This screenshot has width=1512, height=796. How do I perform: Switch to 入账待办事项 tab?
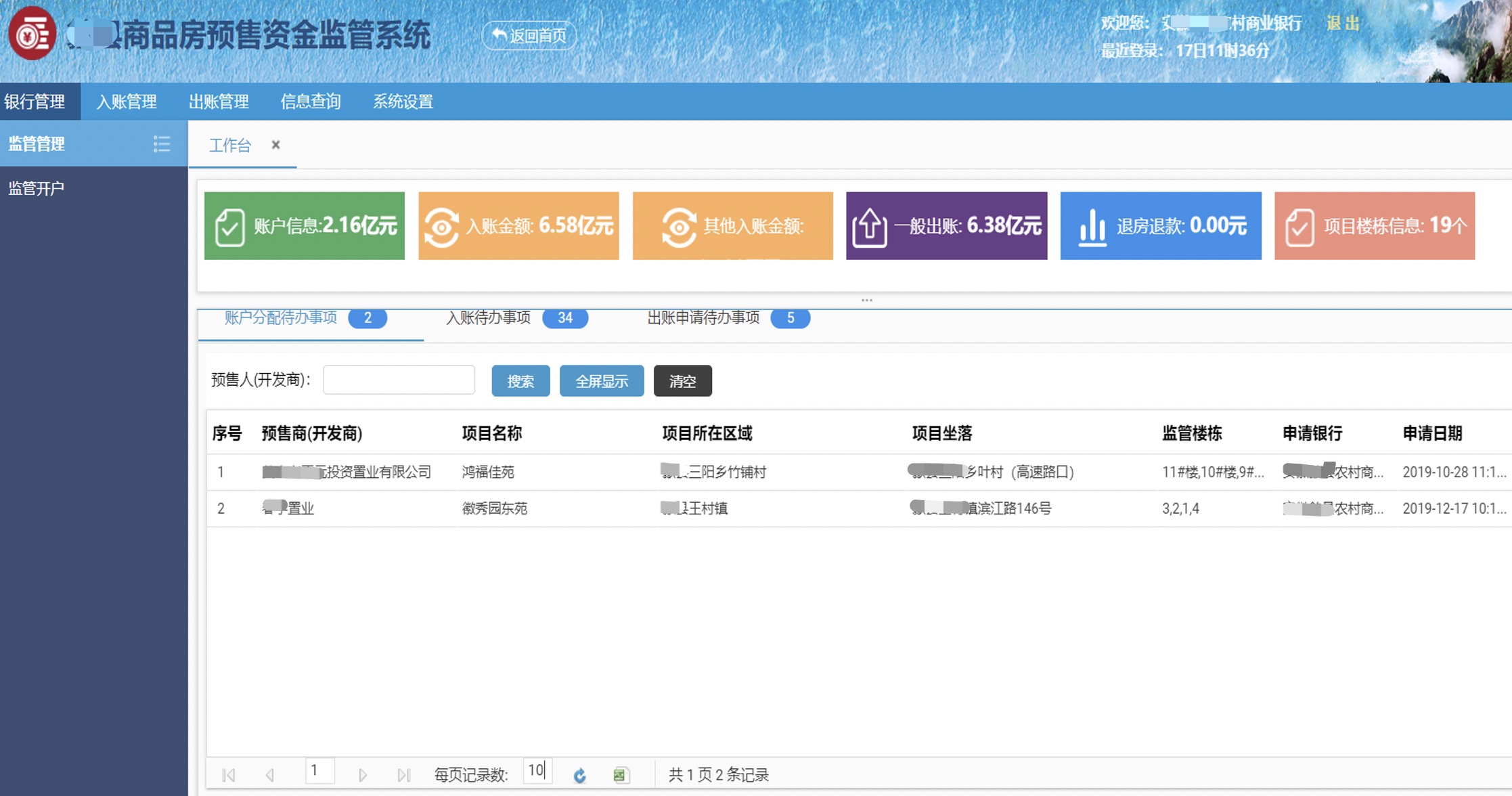tap(489, 317)
